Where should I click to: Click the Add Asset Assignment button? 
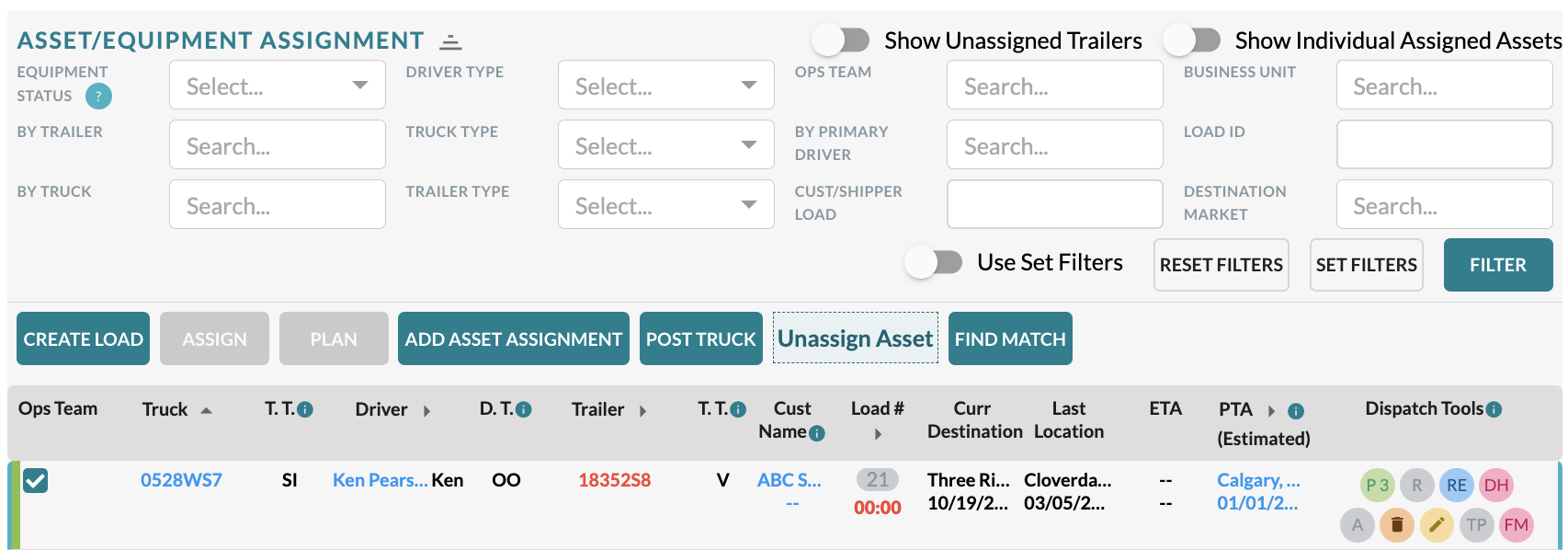[514, 338]
